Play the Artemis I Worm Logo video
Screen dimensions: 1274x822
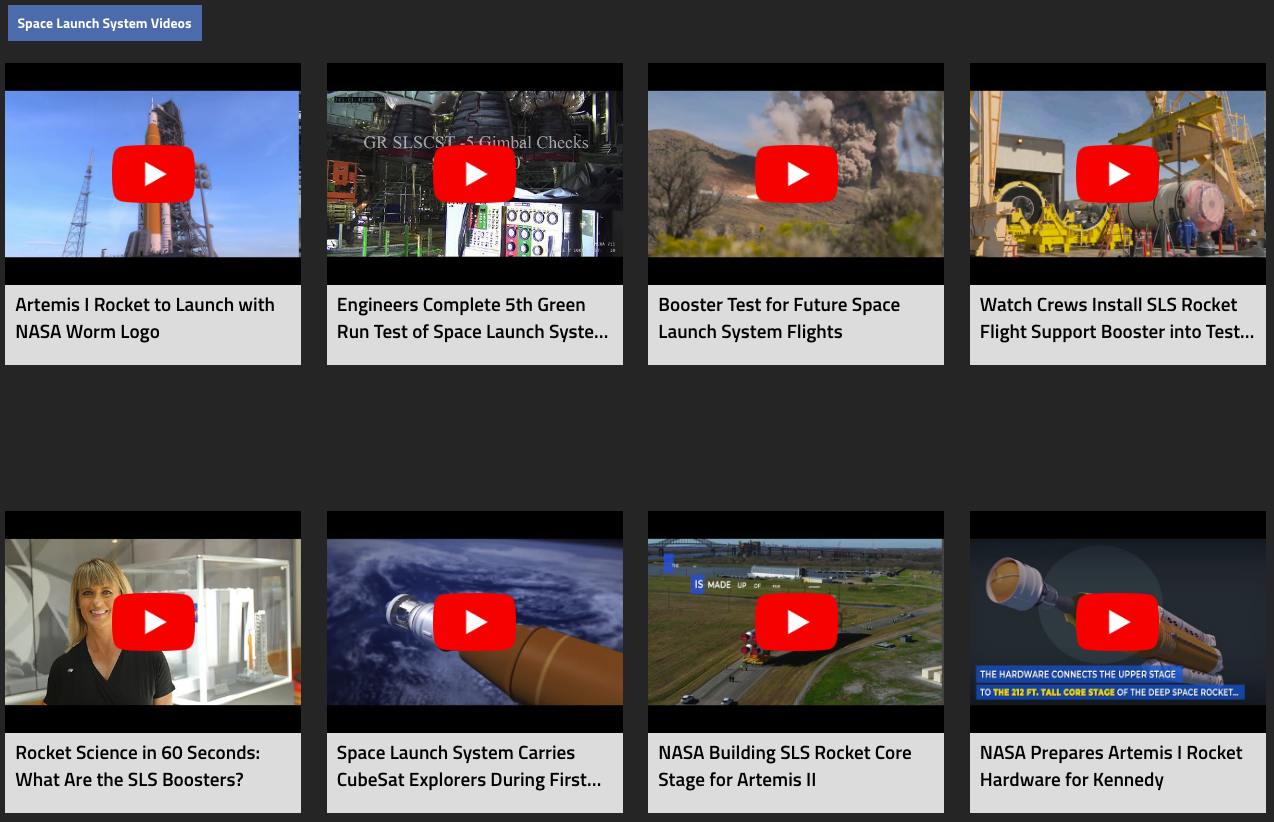click(153, 174)
